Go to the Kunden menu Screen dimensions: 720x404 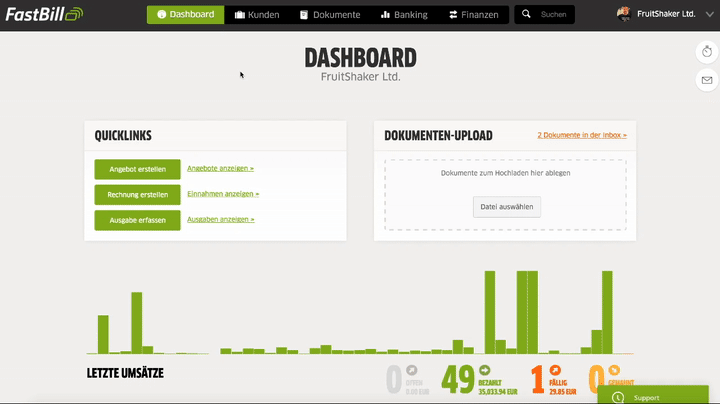[257, 15]
